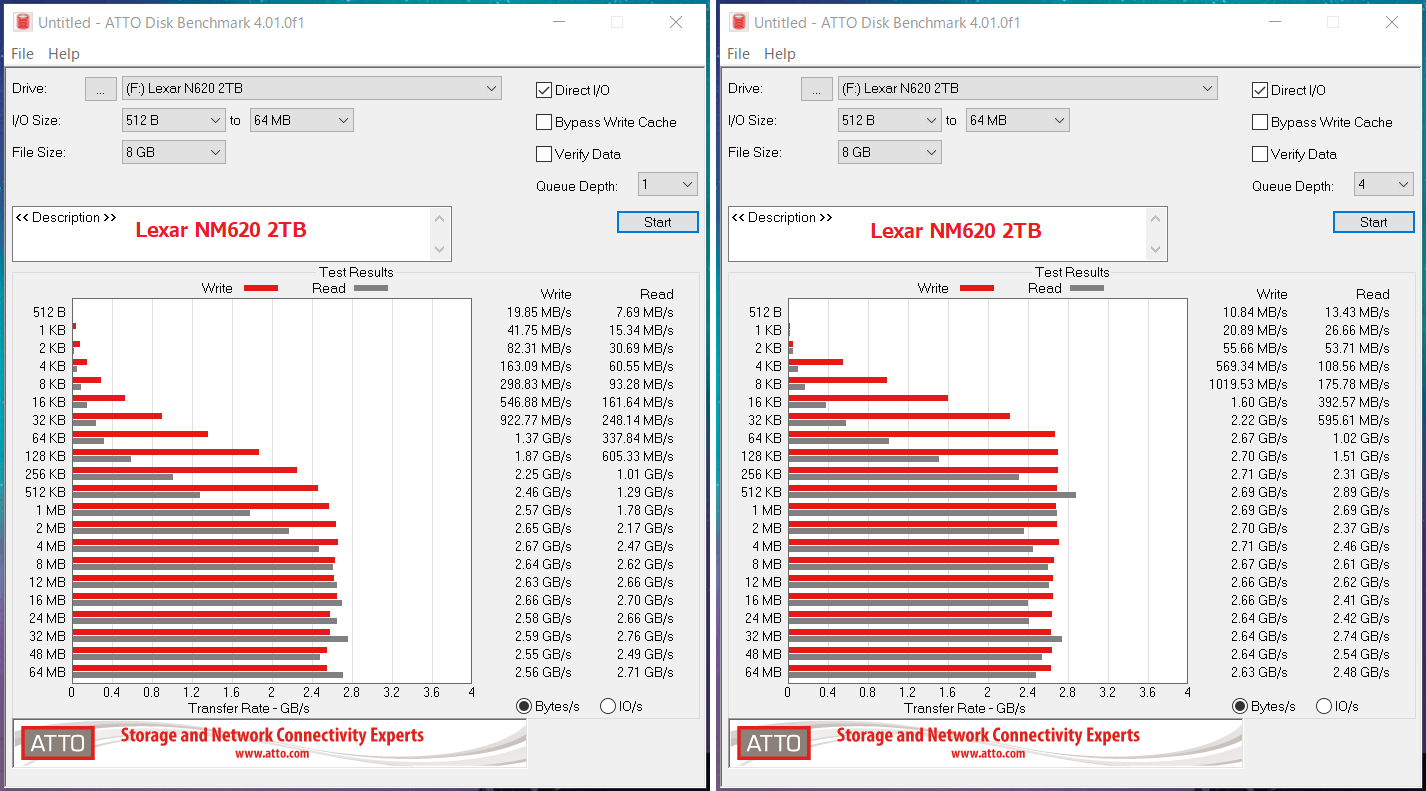This screenshot has height=791, width=1426.
Task: Open Help menu in right window
Action: (780, 54)
